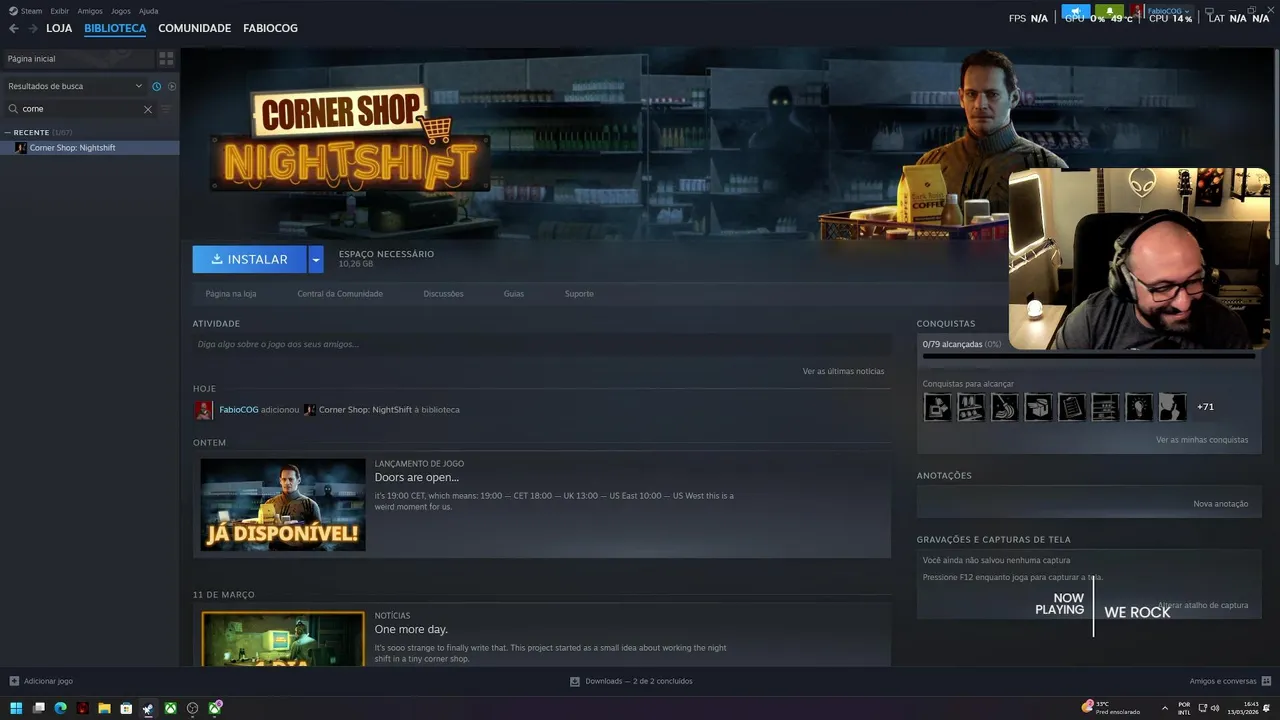Open One more day news thumbnail

tap(283, 639)
